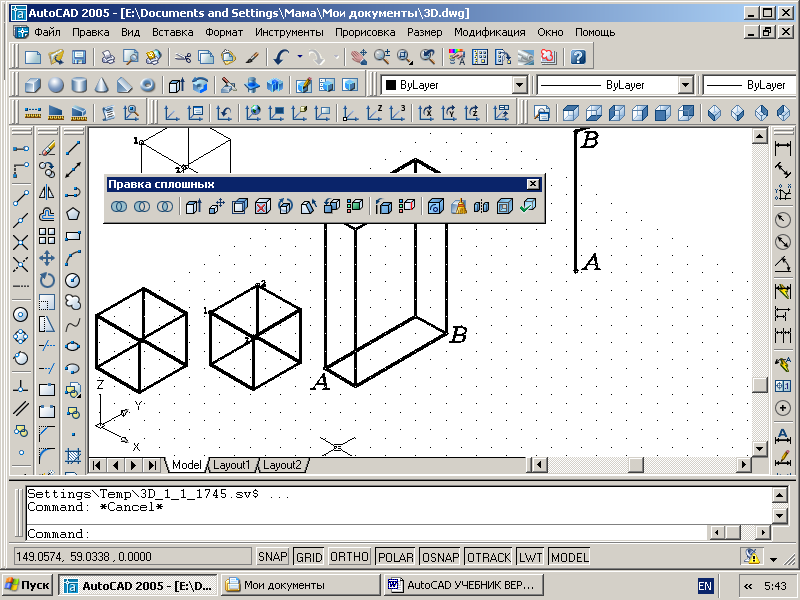The image size is (800, 600).
Task: Open the Help question mark icon
Action: click(x=578, y=57)
